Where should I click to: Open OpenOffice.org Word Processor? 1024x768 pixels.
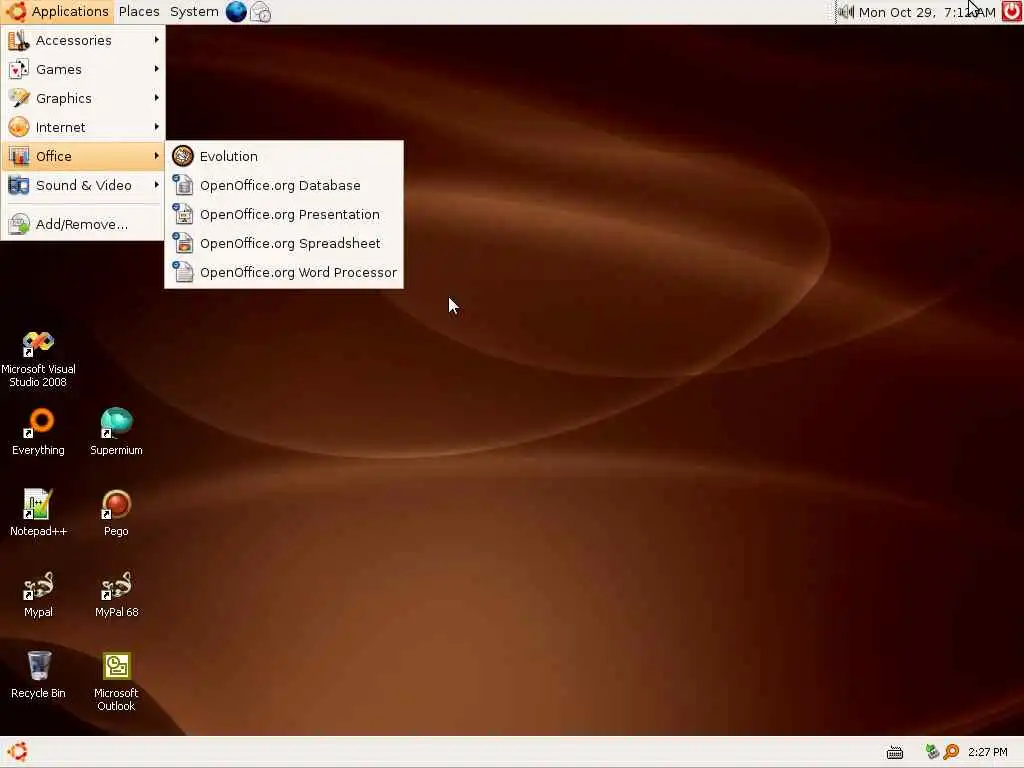click(x=284, y=272)
